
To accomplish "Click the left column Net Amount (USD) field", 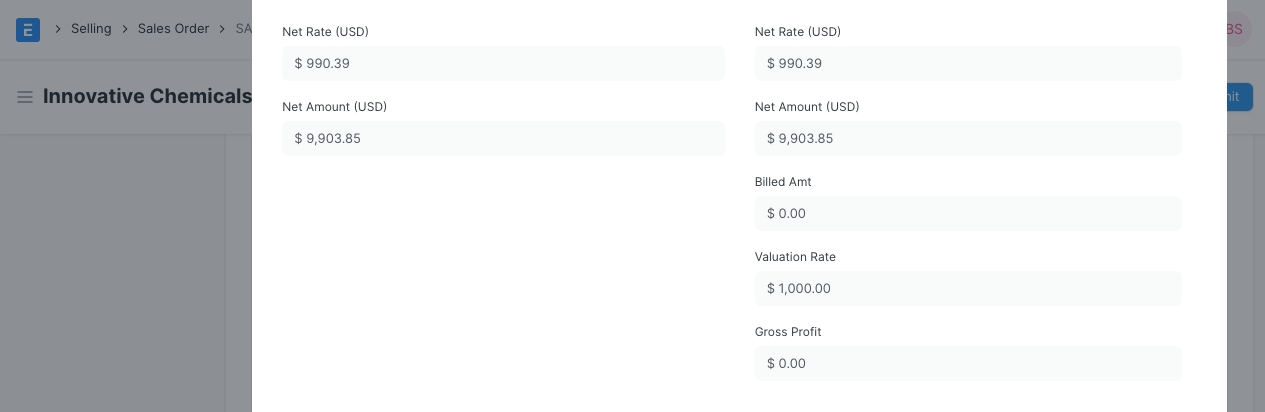I will tap(503, 139).
